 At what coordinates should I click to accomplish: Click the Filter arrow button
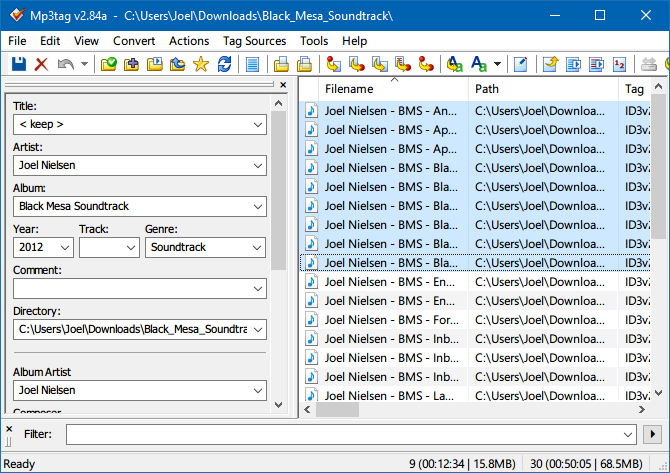pos(652,435)
